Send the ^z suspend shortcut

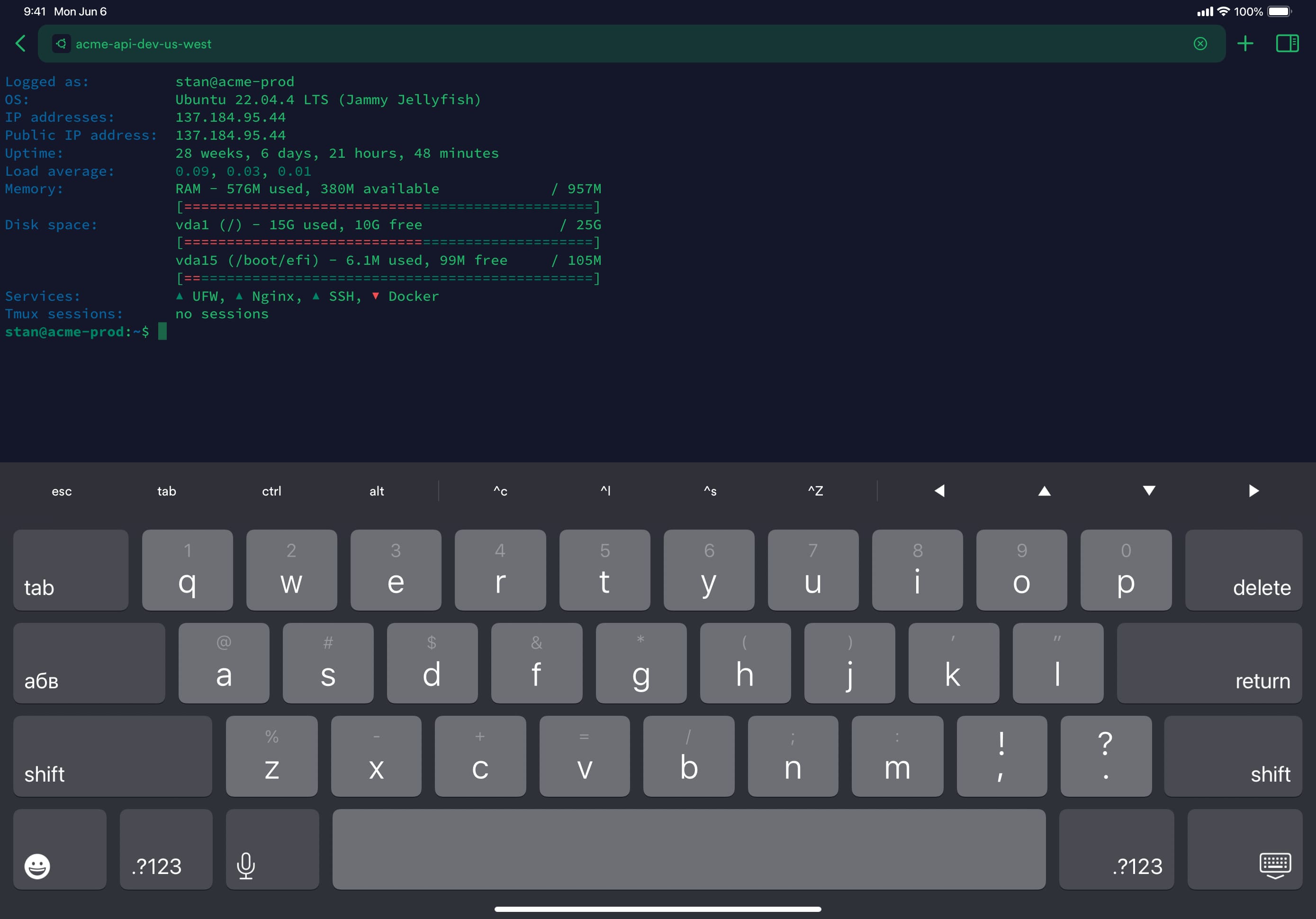point(815,491)
